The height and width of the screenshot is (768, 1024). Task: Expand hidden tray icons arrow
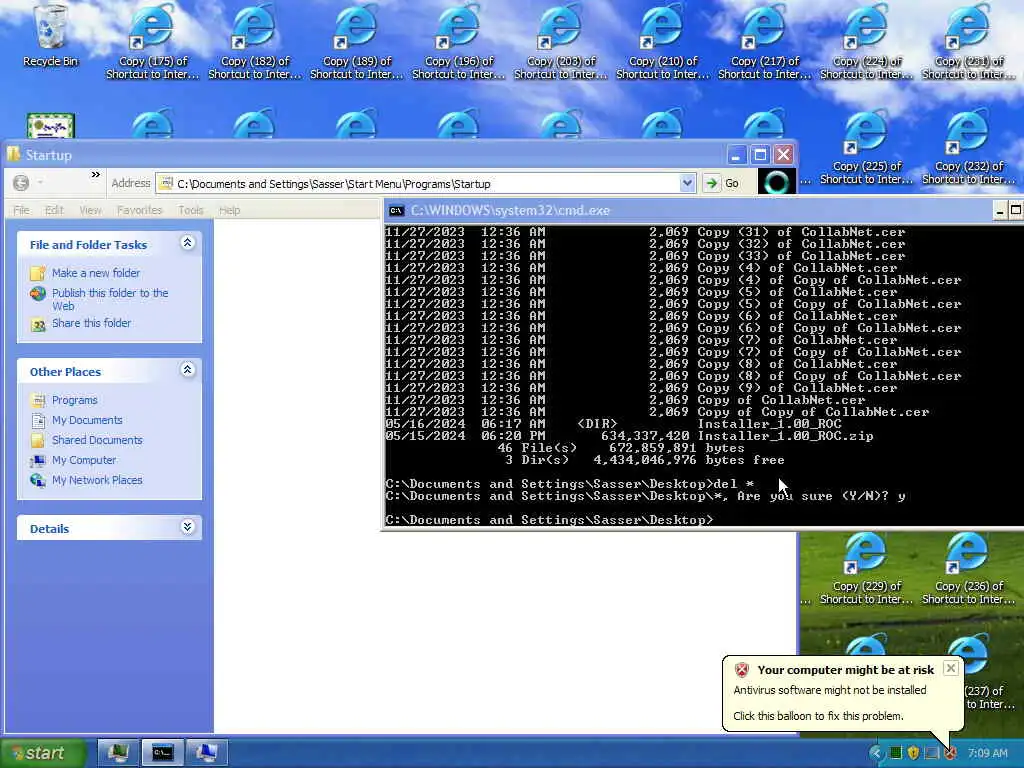pyautogui.click(x=876, y=753)
